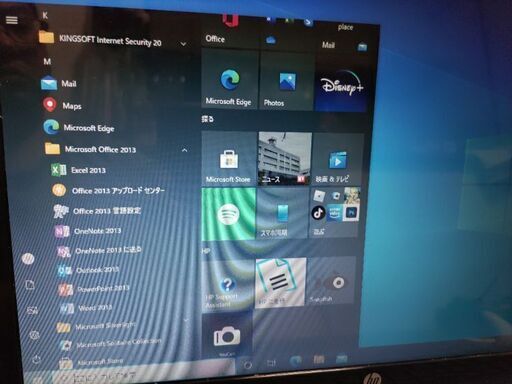Open the Mail tile at top right
Viewport: 512px width, 384px height.
(343, 45)
